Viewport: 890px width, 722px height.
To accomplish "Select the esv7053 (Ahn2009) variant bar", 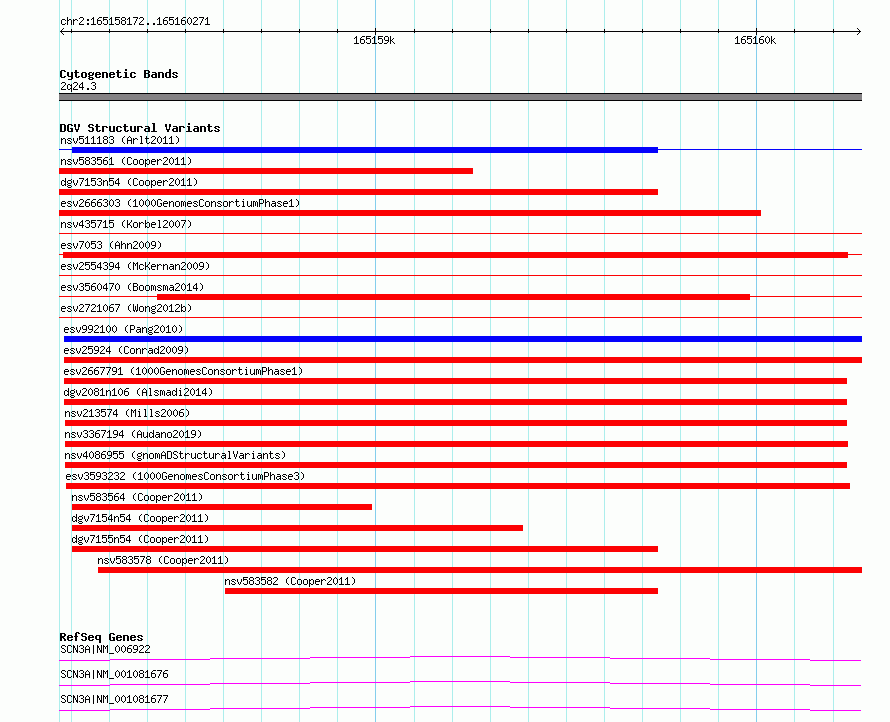I will tap(455, 255).
